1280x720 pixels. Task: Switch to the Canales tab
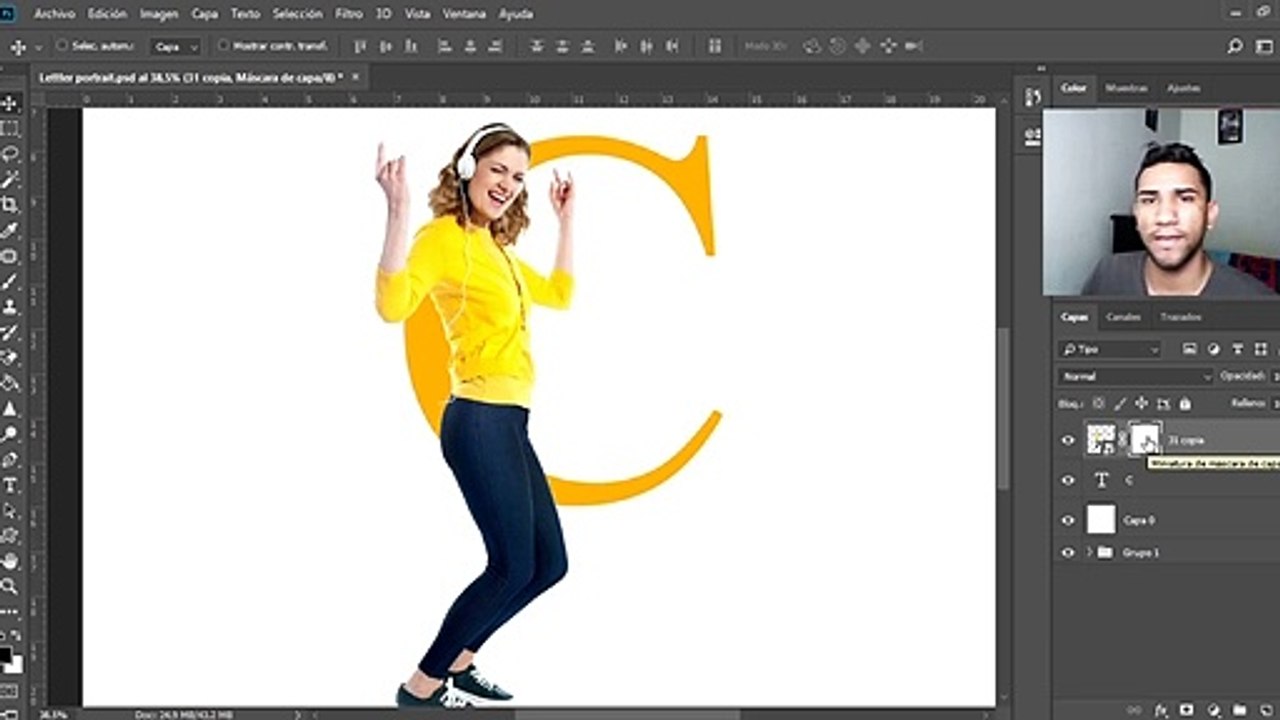click(x=1123, y=317)
